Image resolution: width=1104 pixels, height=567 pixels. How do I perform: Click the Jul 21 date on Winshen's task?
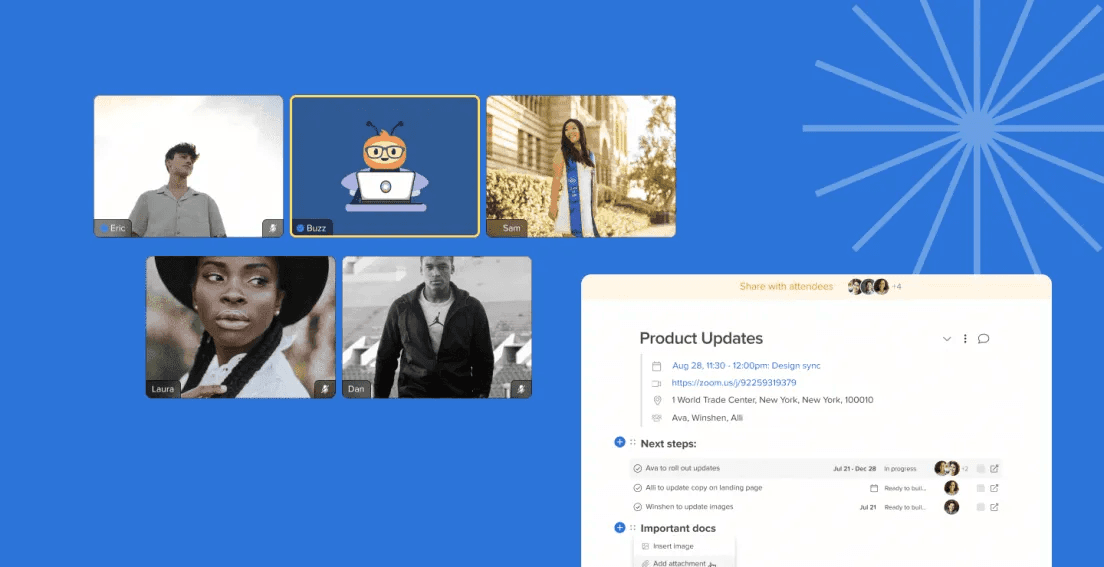(867, 507)
